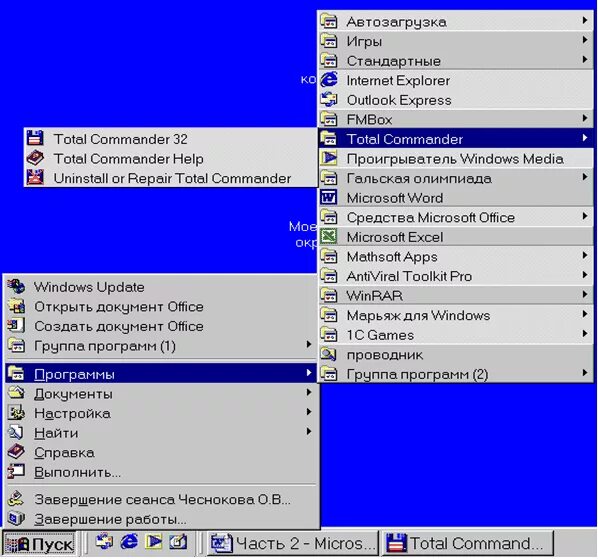
Task: Expand the Автозагрузка submenu arrow
Action: [x=585, y=20]
